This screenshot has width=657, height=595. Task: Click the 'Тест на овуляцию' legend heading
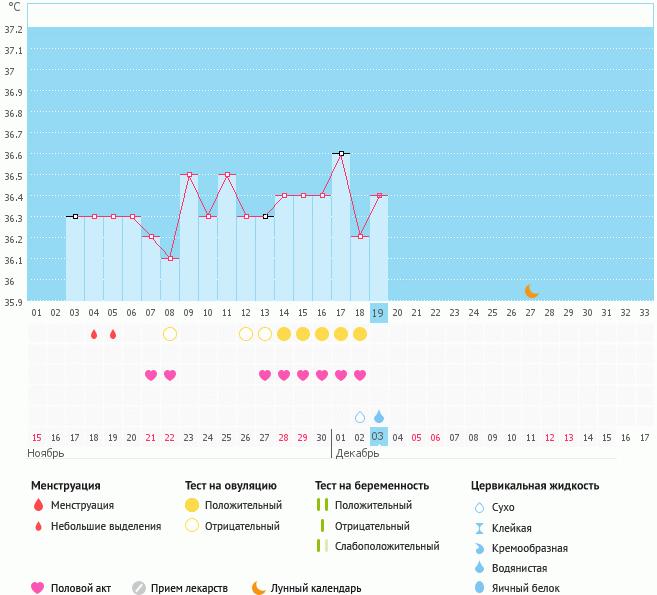click(x=226, y=486)
